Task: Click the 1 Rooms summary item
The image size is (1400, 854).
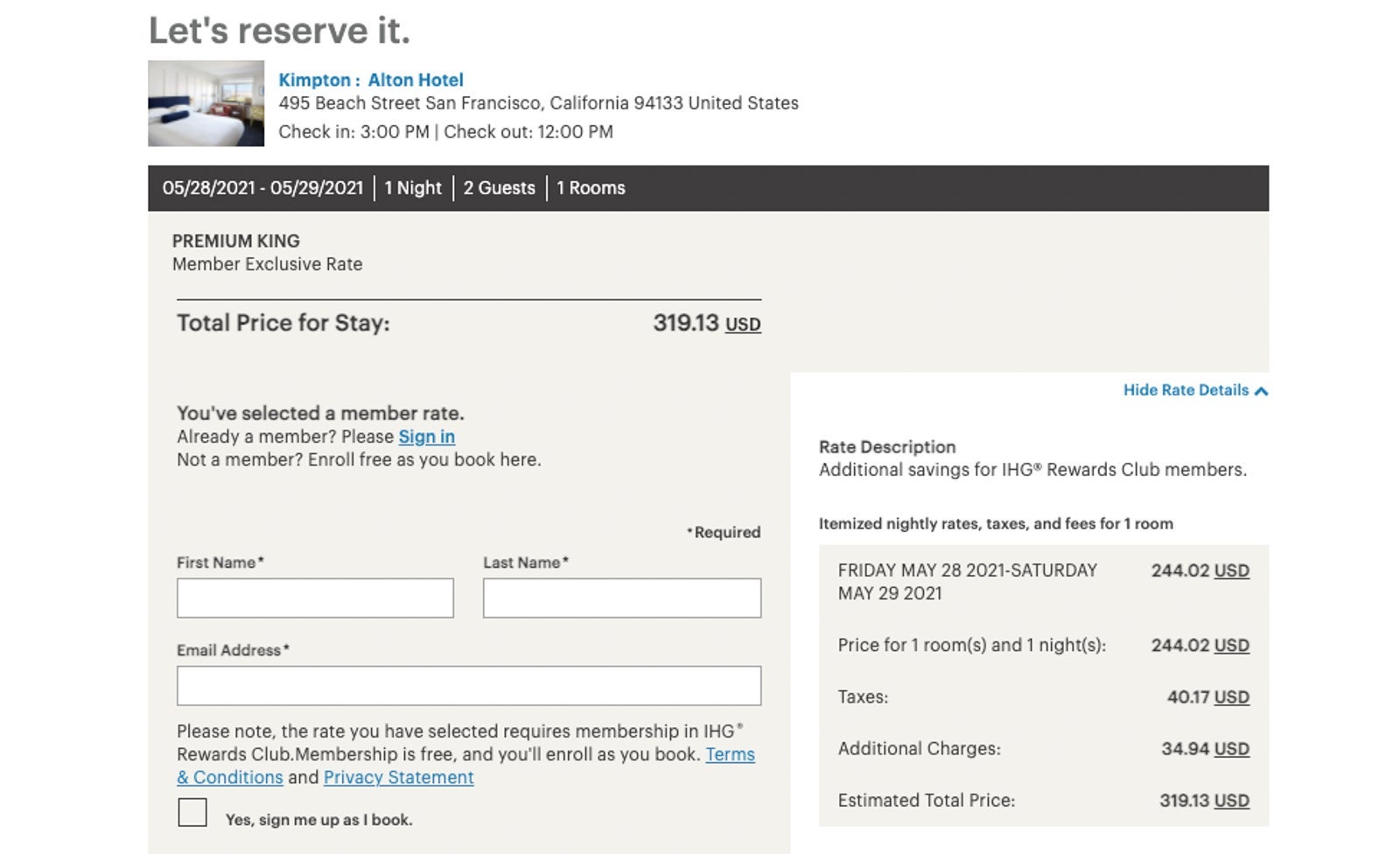Action: tap(591, 188)
